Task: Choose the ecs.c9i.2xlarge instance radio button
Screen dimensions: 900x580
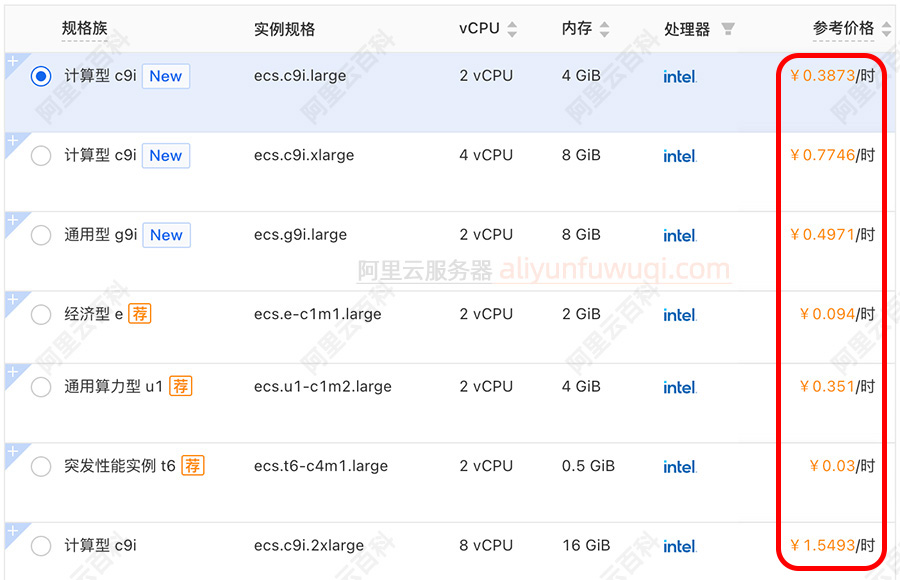Action: 40,545
